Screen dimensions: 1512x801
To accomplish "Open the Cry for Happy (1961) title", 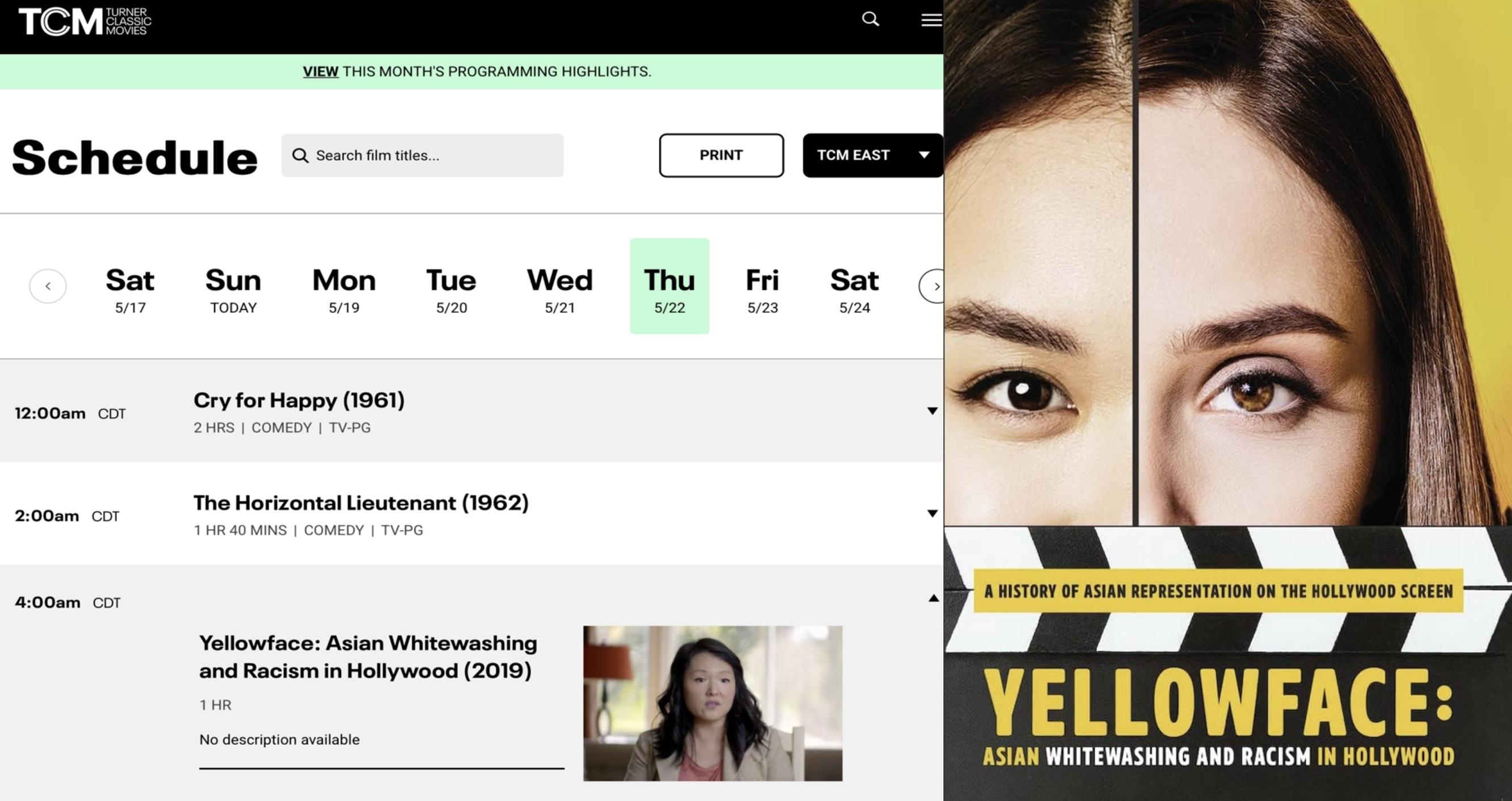I will [299, 400].
